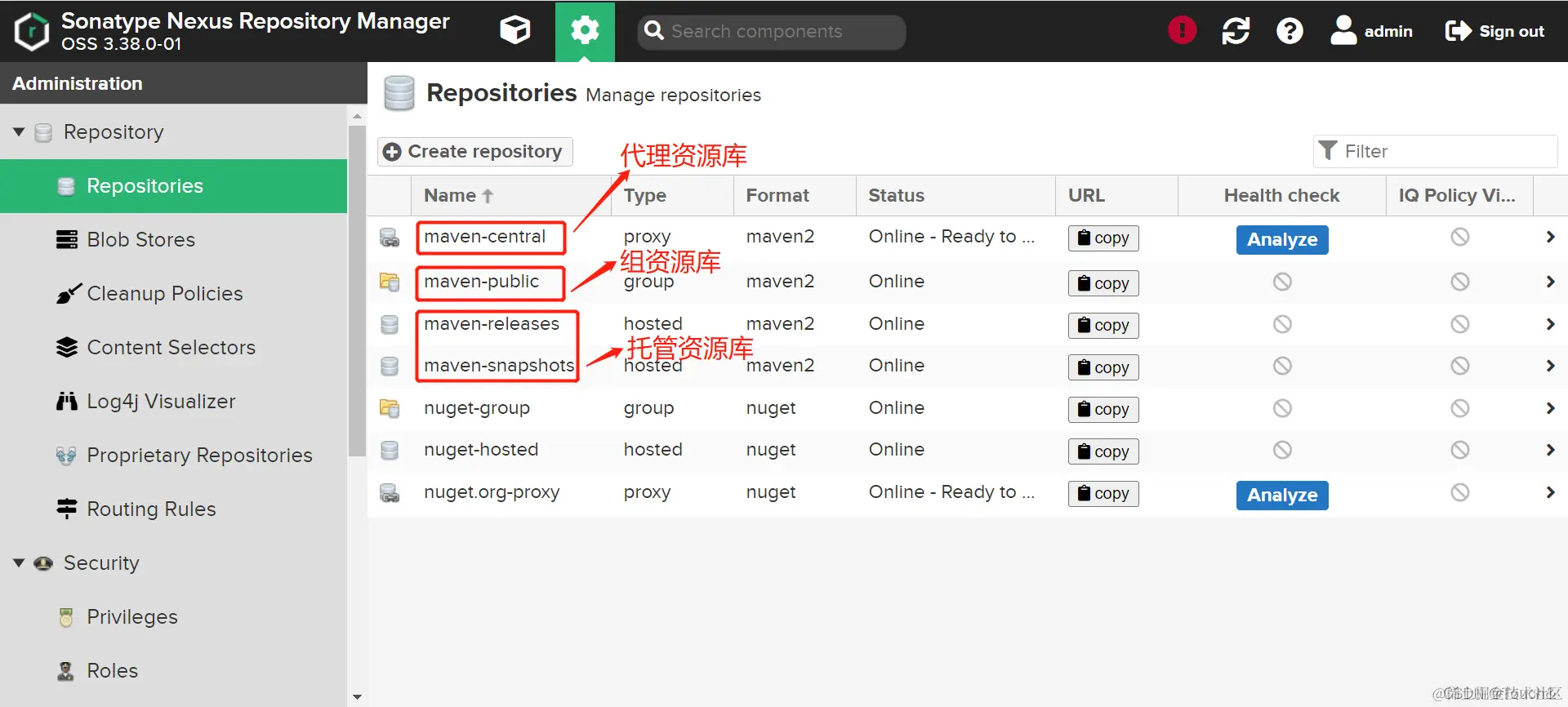Click the nuget.org-proxy IQ policy disabled icon

point(1460,492)
